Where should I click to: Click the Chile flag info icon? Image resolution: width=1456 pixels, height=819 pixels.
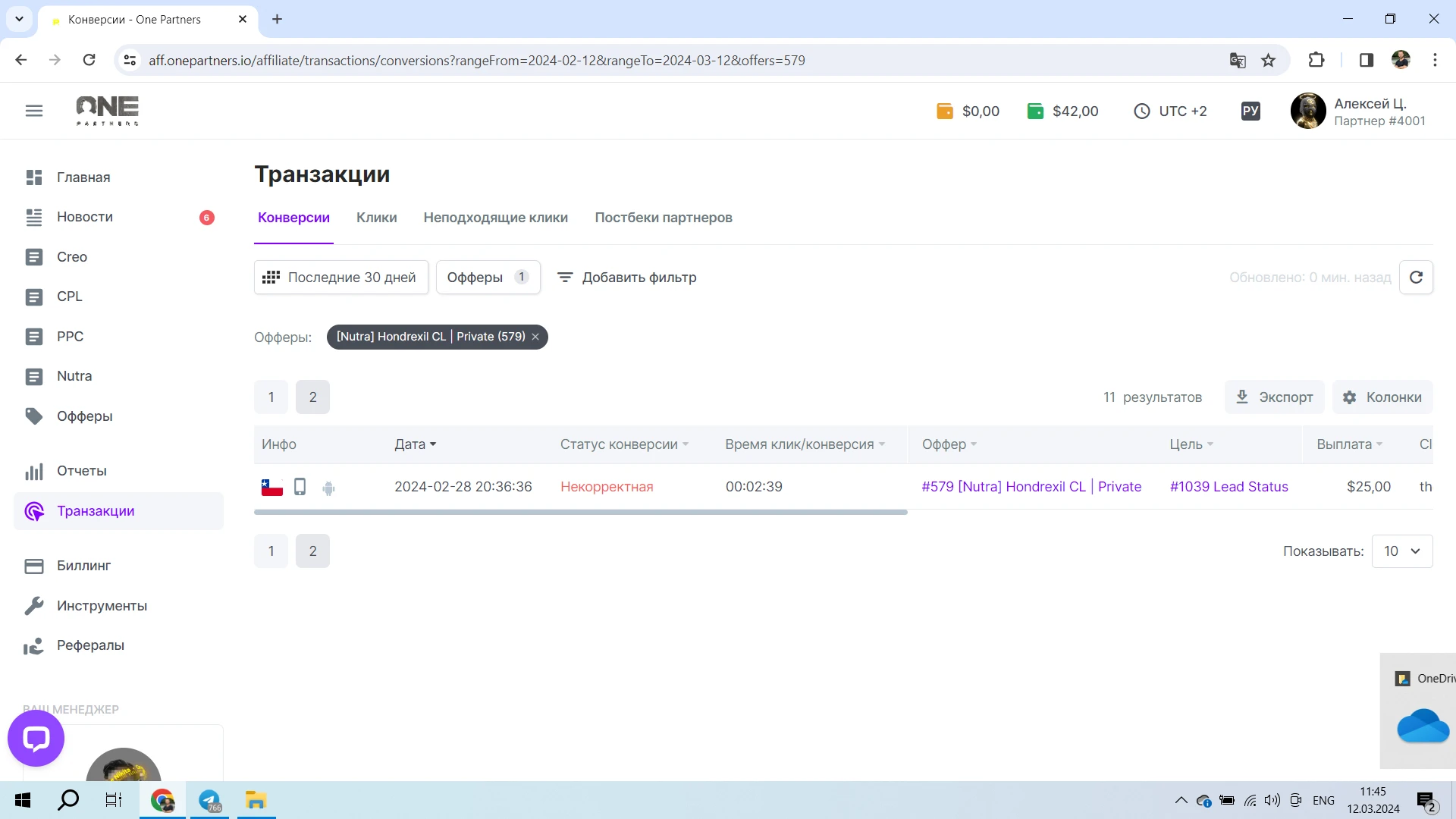pos(272,488)
